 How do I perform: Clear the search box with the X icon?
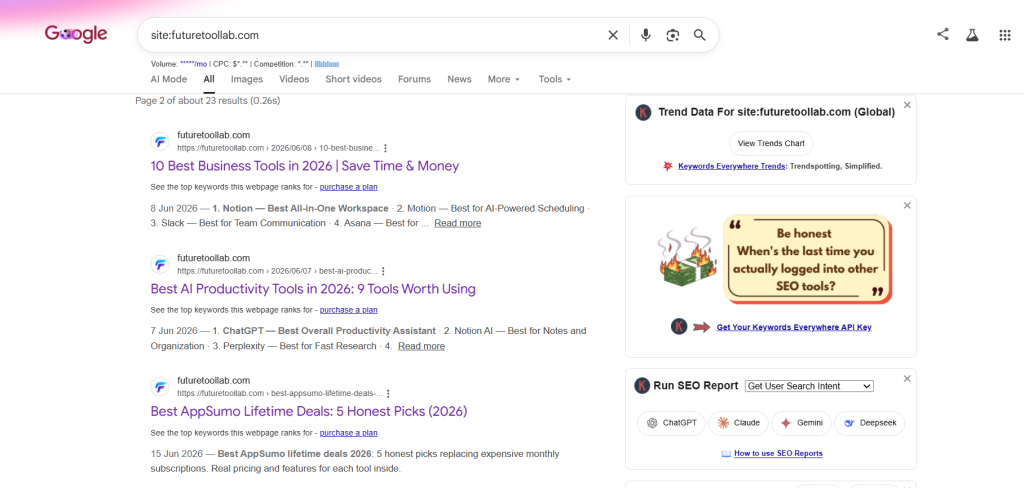(x=613, y=35)
